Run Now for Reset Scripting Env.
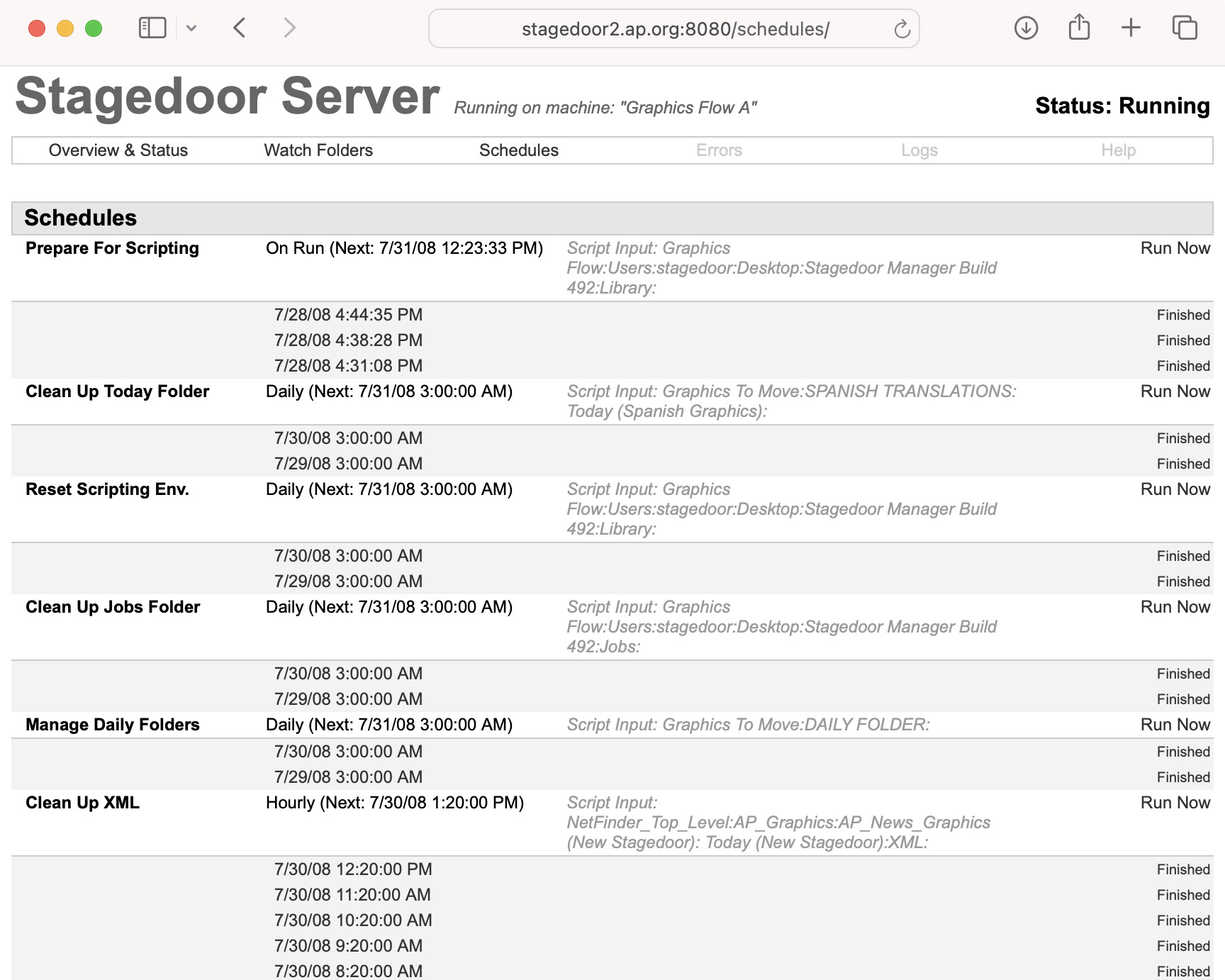 1175,489
